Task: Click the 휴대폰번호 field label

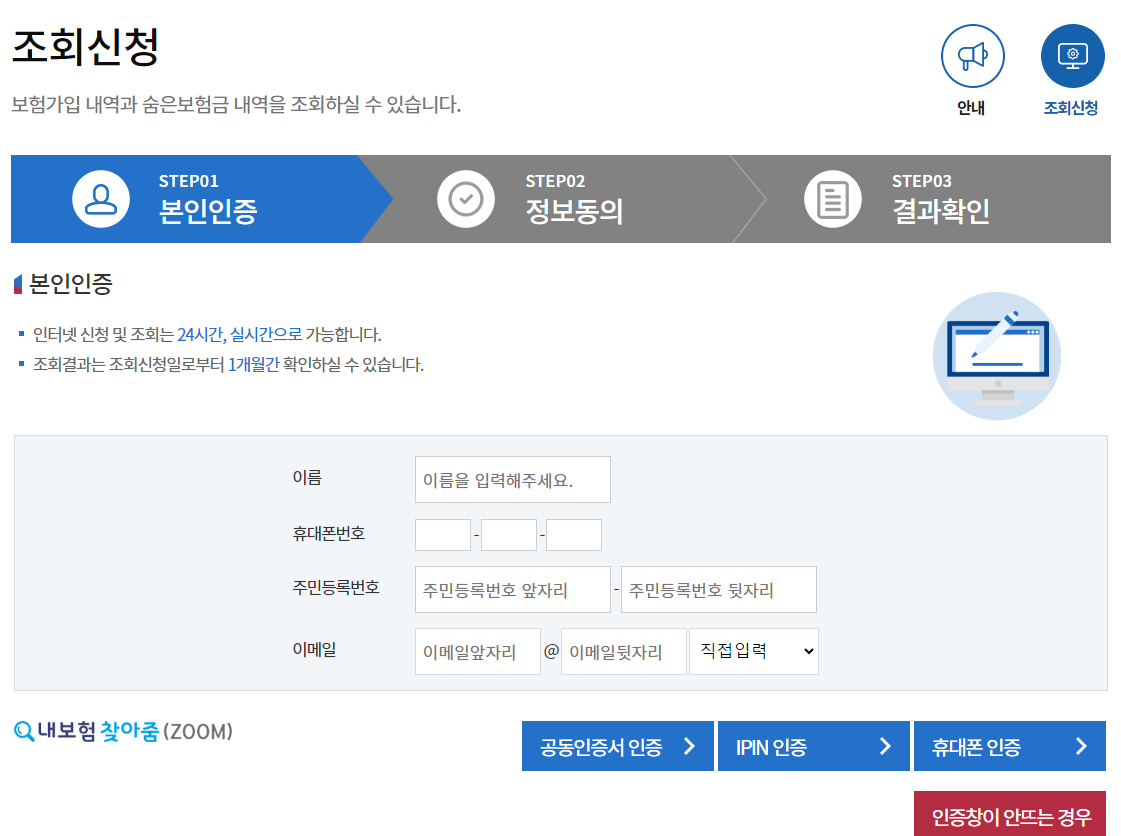Action: click(x=329, y=533)
